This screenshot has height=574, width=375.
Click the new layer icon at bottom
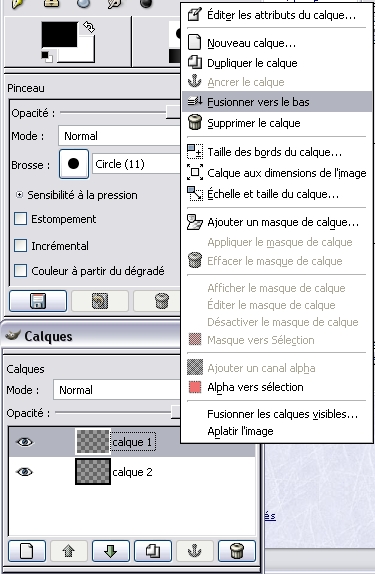coord(27,551)
